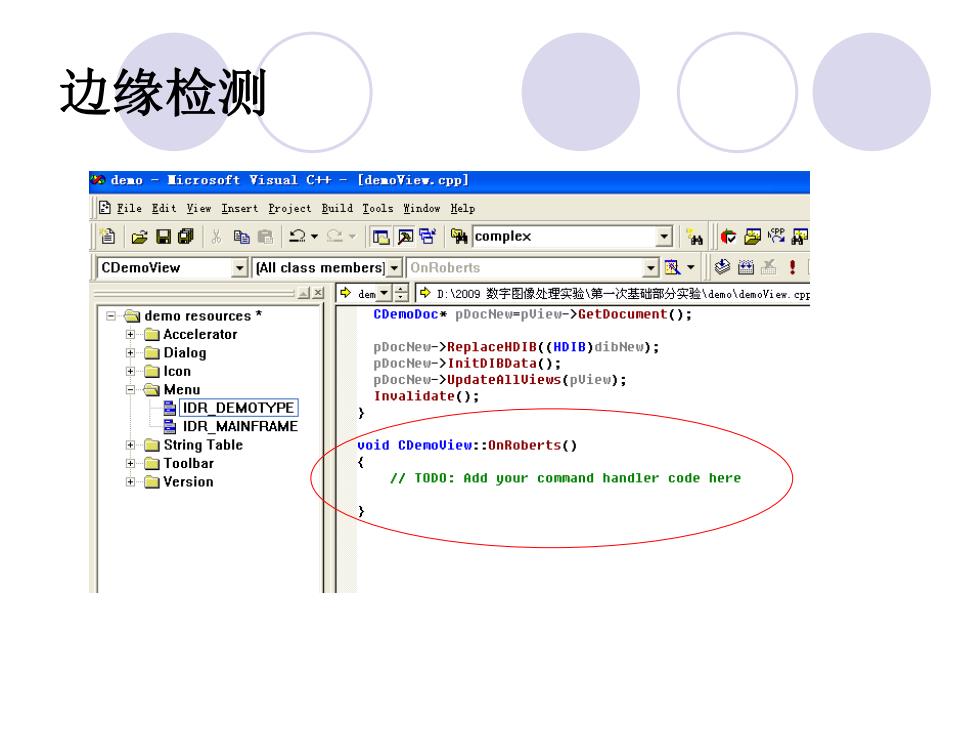Click the document icon left of File menu
Viewport: 980px width, 735px height.
coord(105,208)
